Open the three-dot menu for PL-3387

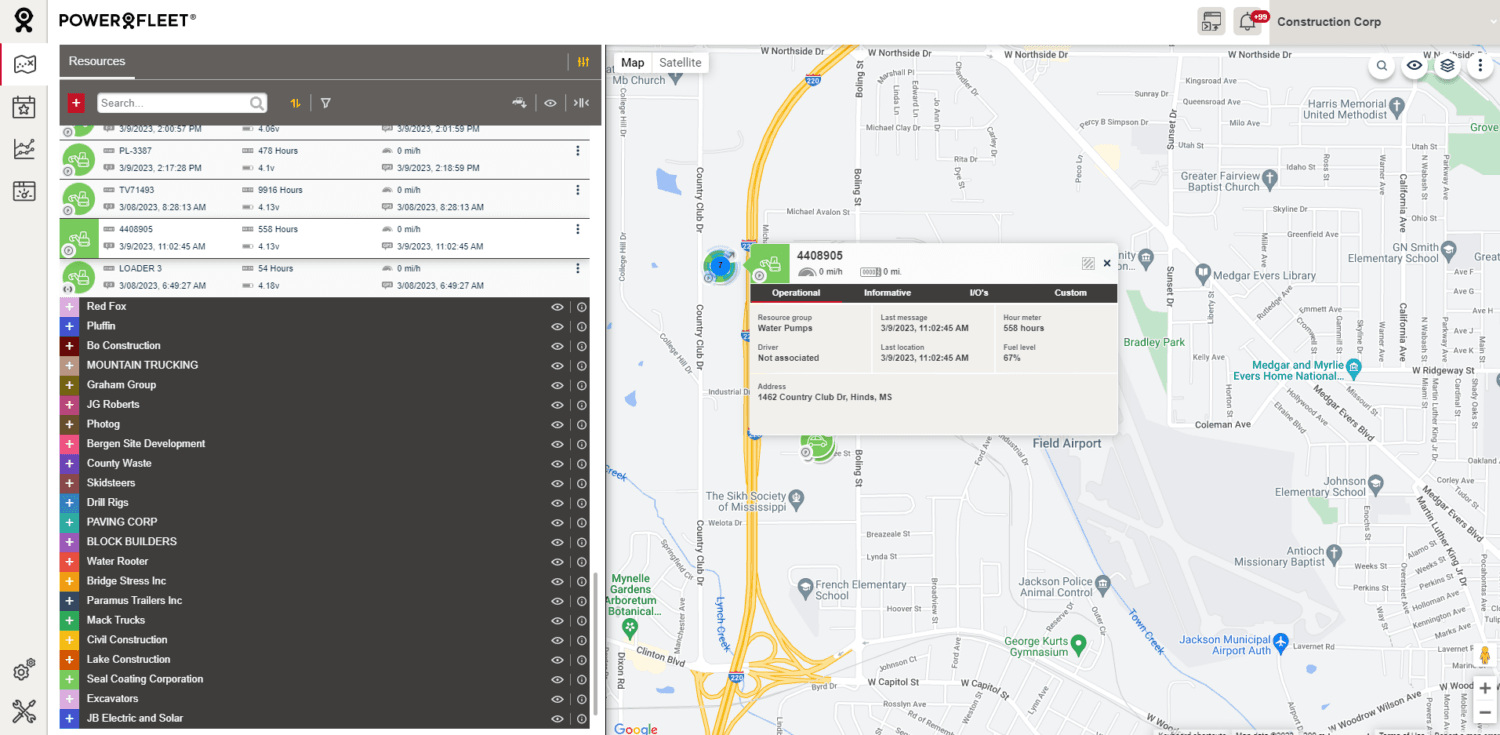(578, 151)
